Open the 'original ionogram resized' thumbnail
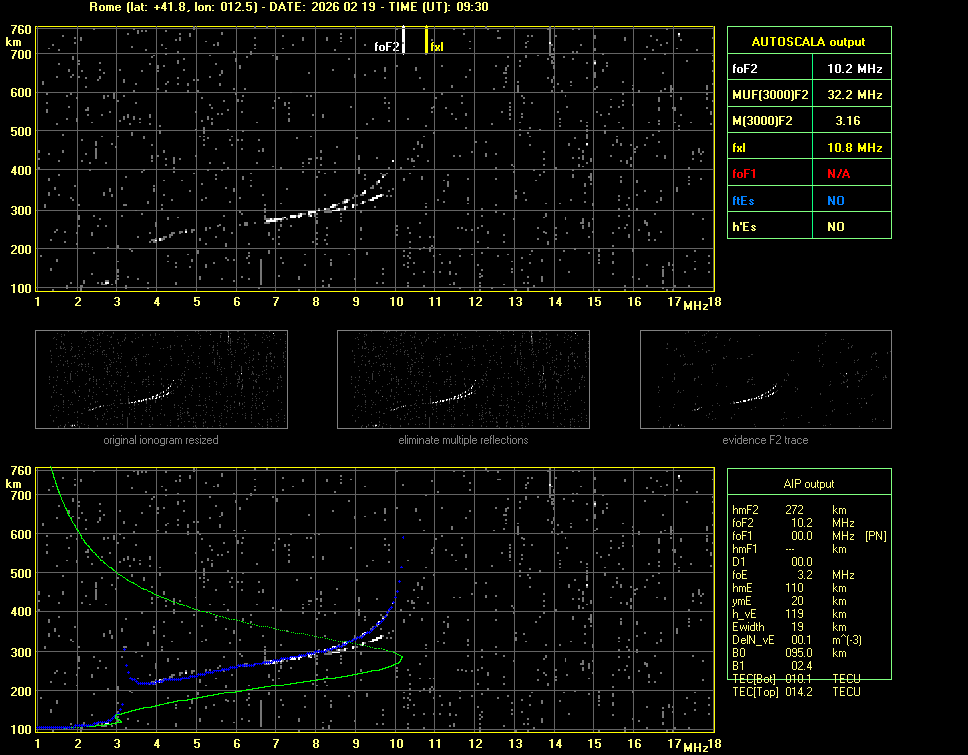The width and height of the screenshot is (968, 755). pyautogui.click(x=161, y=380)
